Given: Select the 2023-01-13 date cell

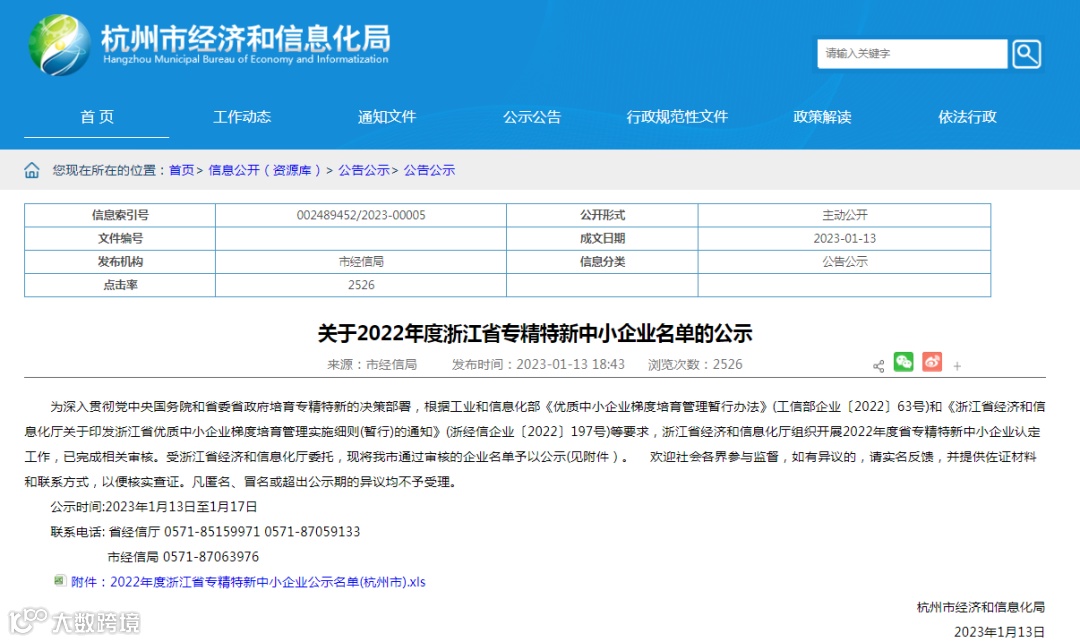Looking at the screenshot, I should coord(844,238).
